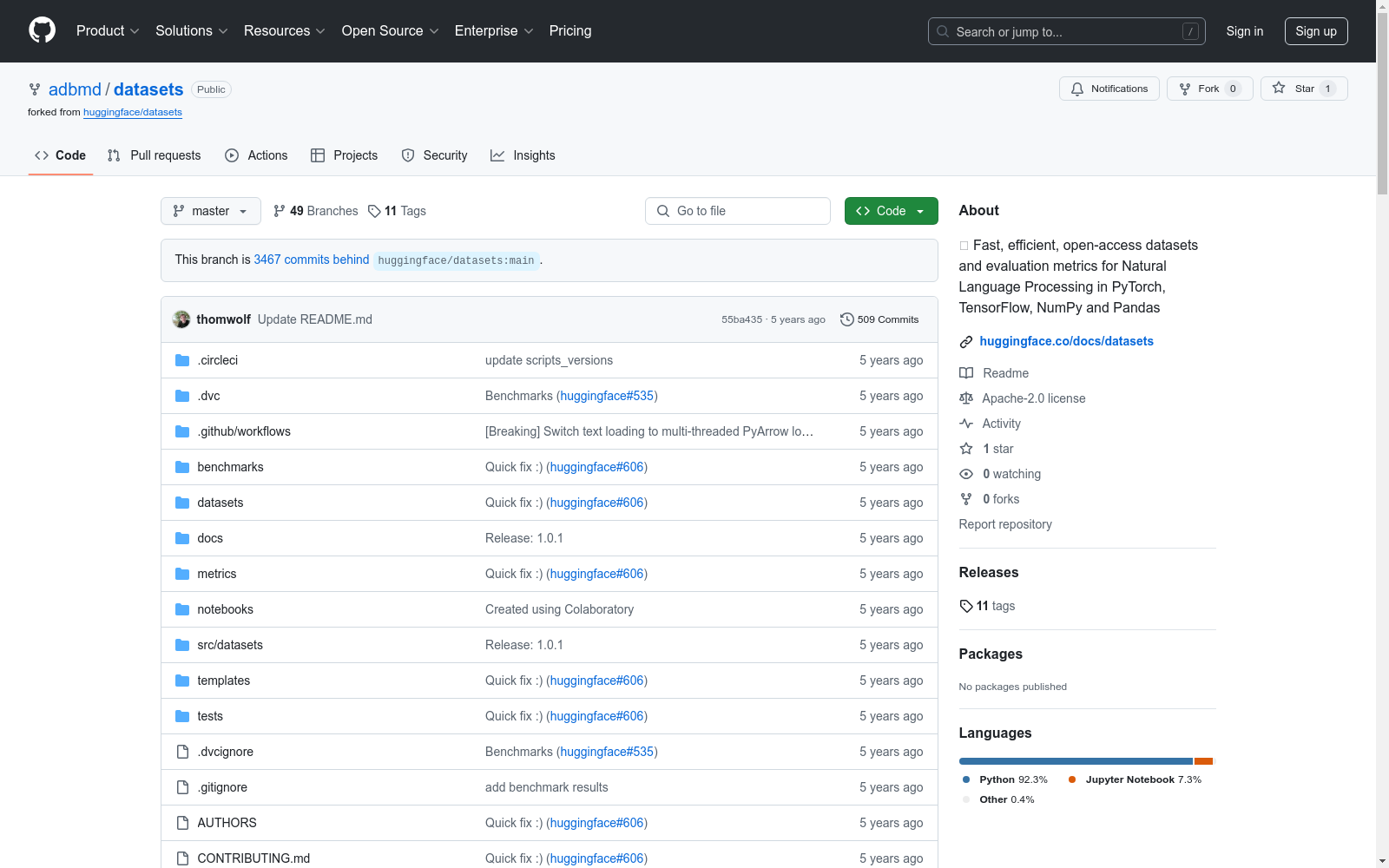Expand the Resources menu
This screenshot has height=868, width=1389.
(x=285, y=31)
